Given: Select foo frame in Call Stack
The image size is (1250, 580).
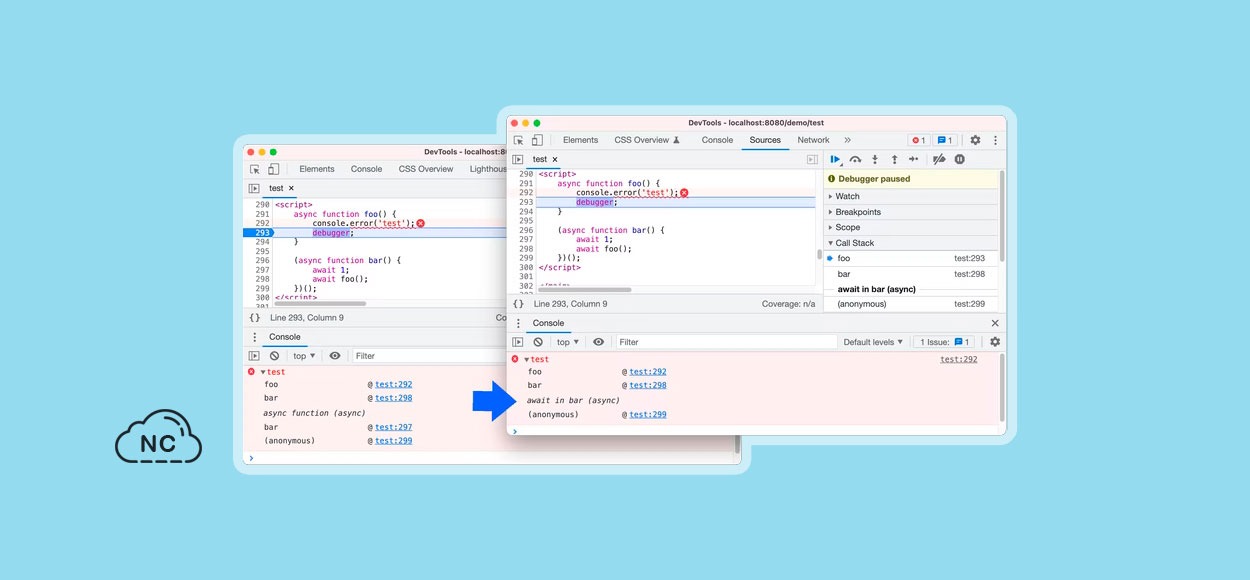Looking at the screenshot, I should point(911,258).
